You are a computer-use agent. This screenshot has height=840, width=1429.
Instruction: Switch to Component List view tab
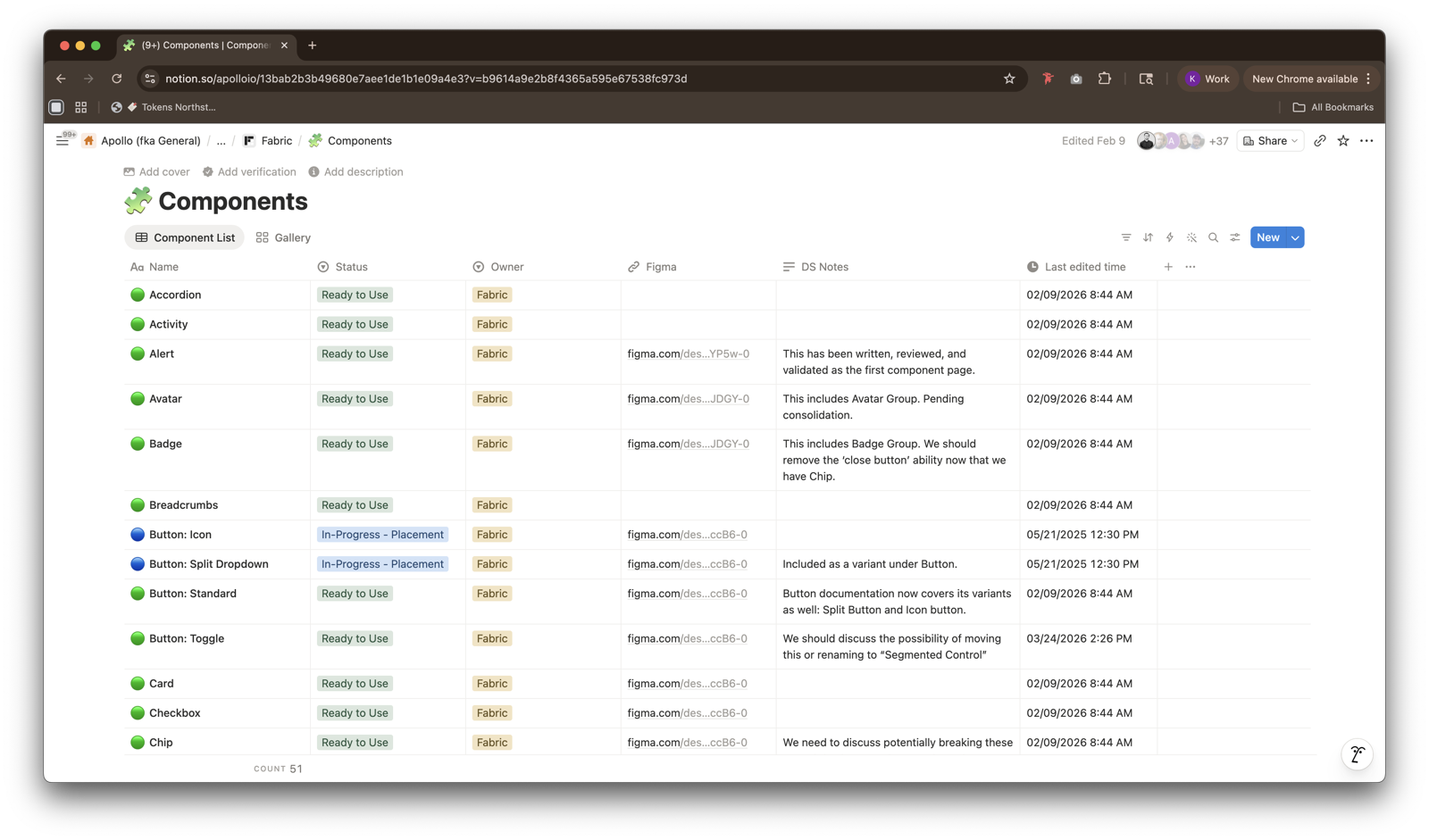tap(185, 237)
